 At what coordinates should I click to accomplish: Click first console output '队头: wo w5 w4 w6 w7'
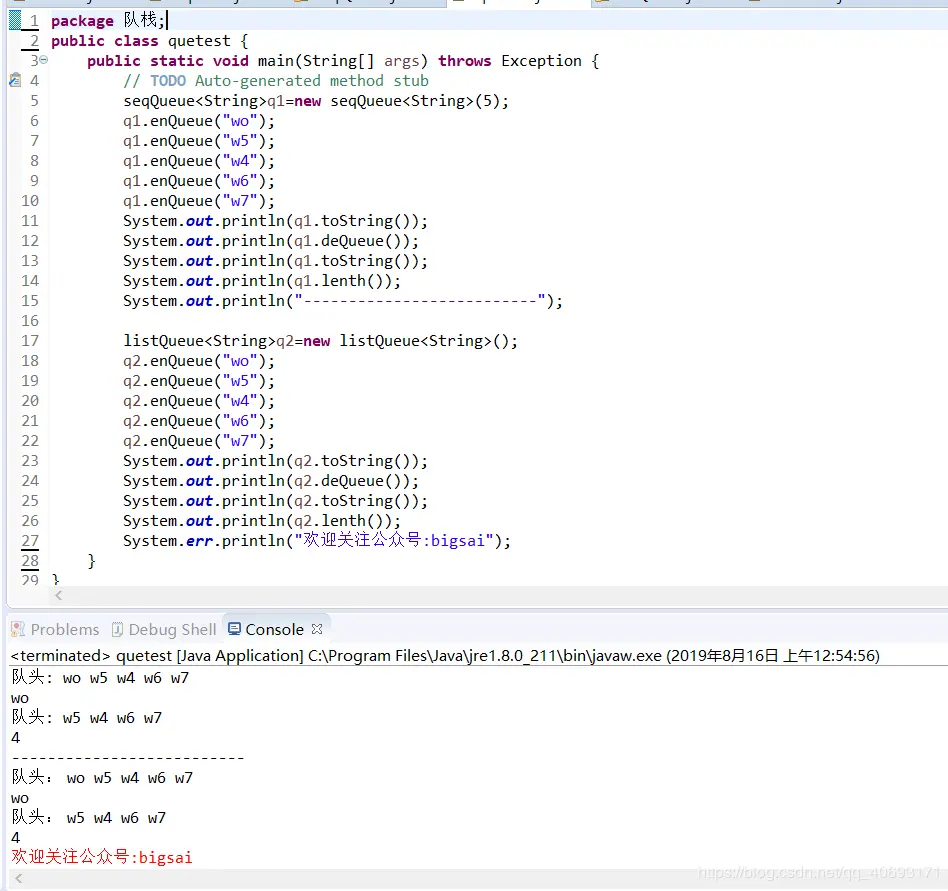[100, 678]
